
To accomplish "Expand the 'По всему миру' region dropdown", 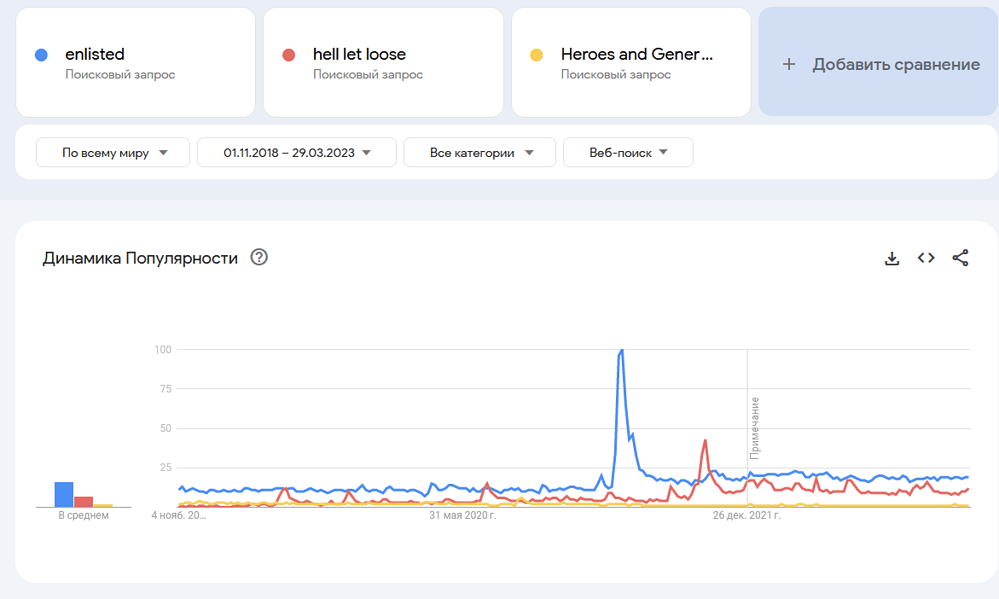I will (x=112, y=153).
